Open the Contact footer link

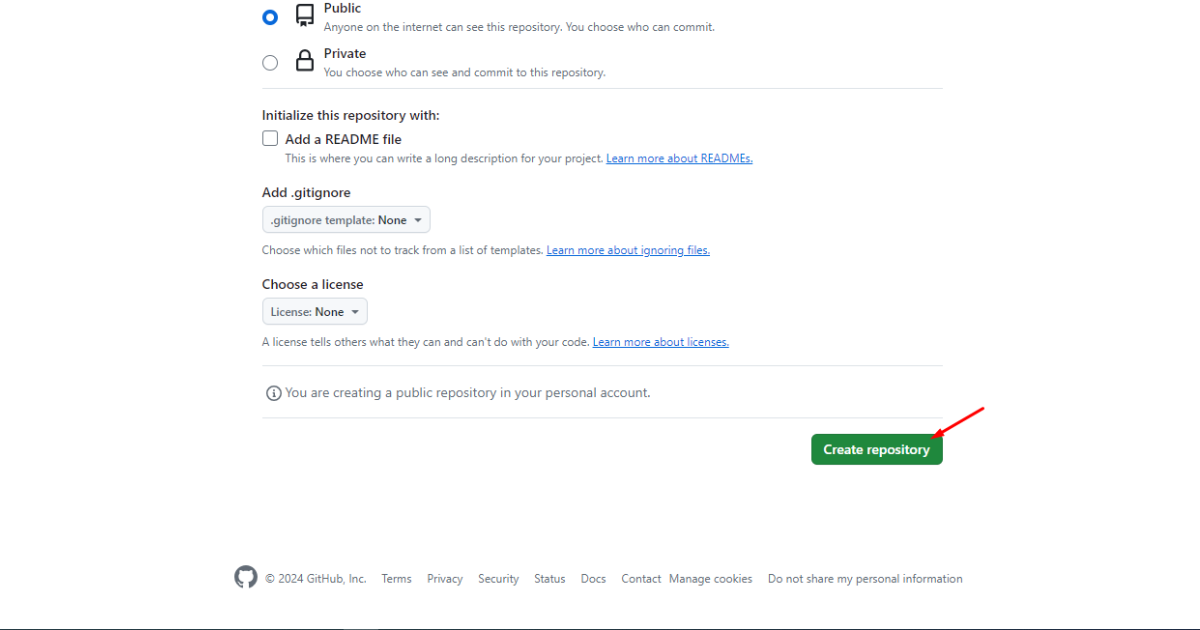coord(641,579)
